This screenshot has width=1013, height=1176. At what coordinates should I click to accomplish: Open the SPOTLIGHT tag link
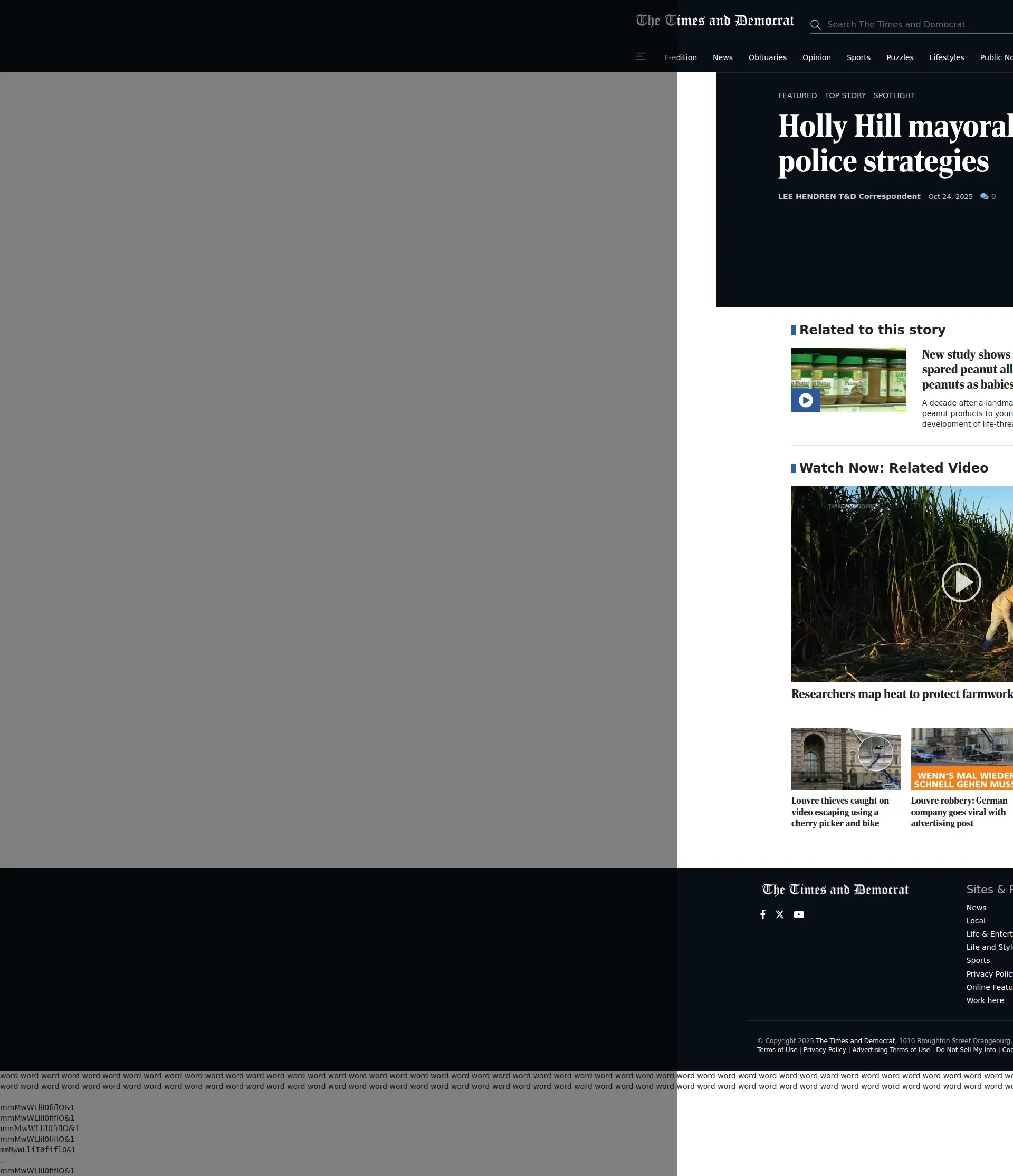894,95
